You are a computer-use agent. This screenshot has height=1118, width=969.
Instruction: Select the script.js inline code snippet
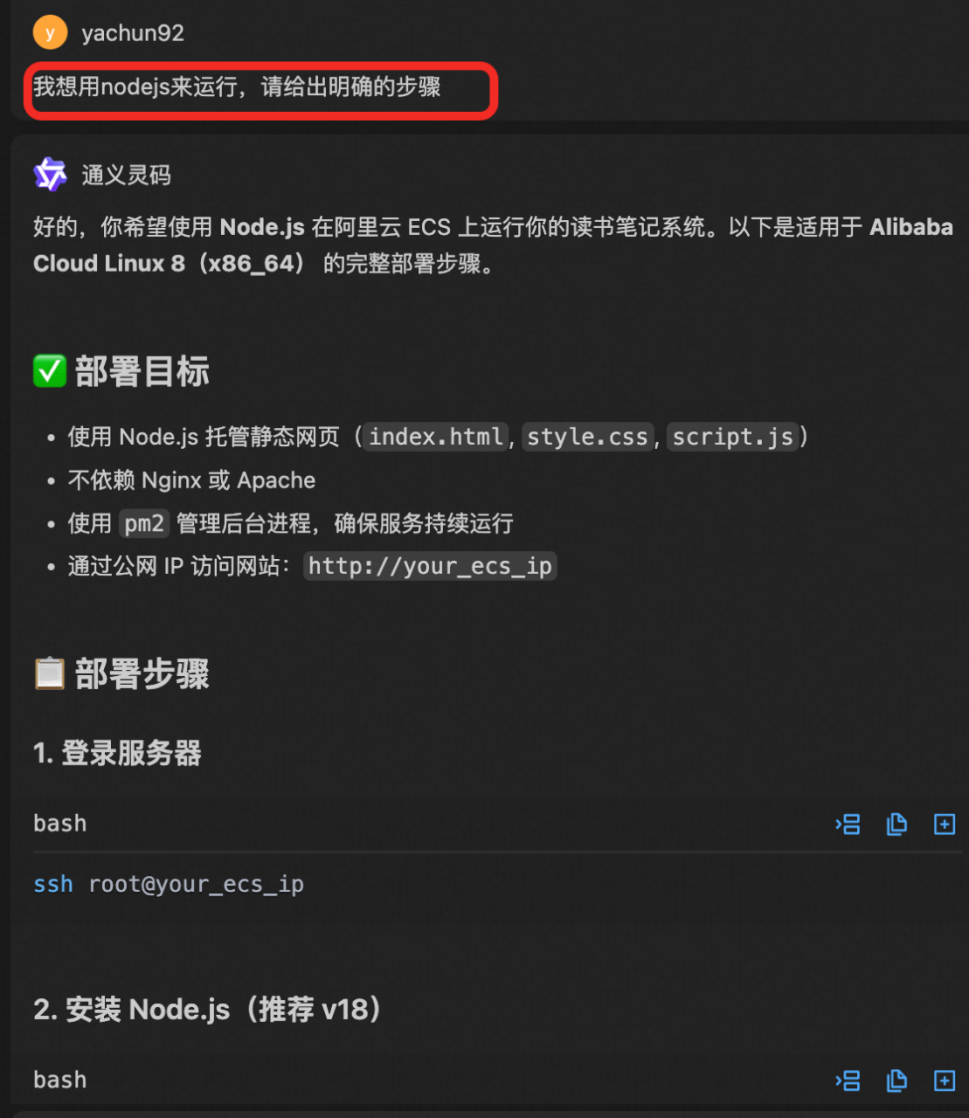coord(732,436)
